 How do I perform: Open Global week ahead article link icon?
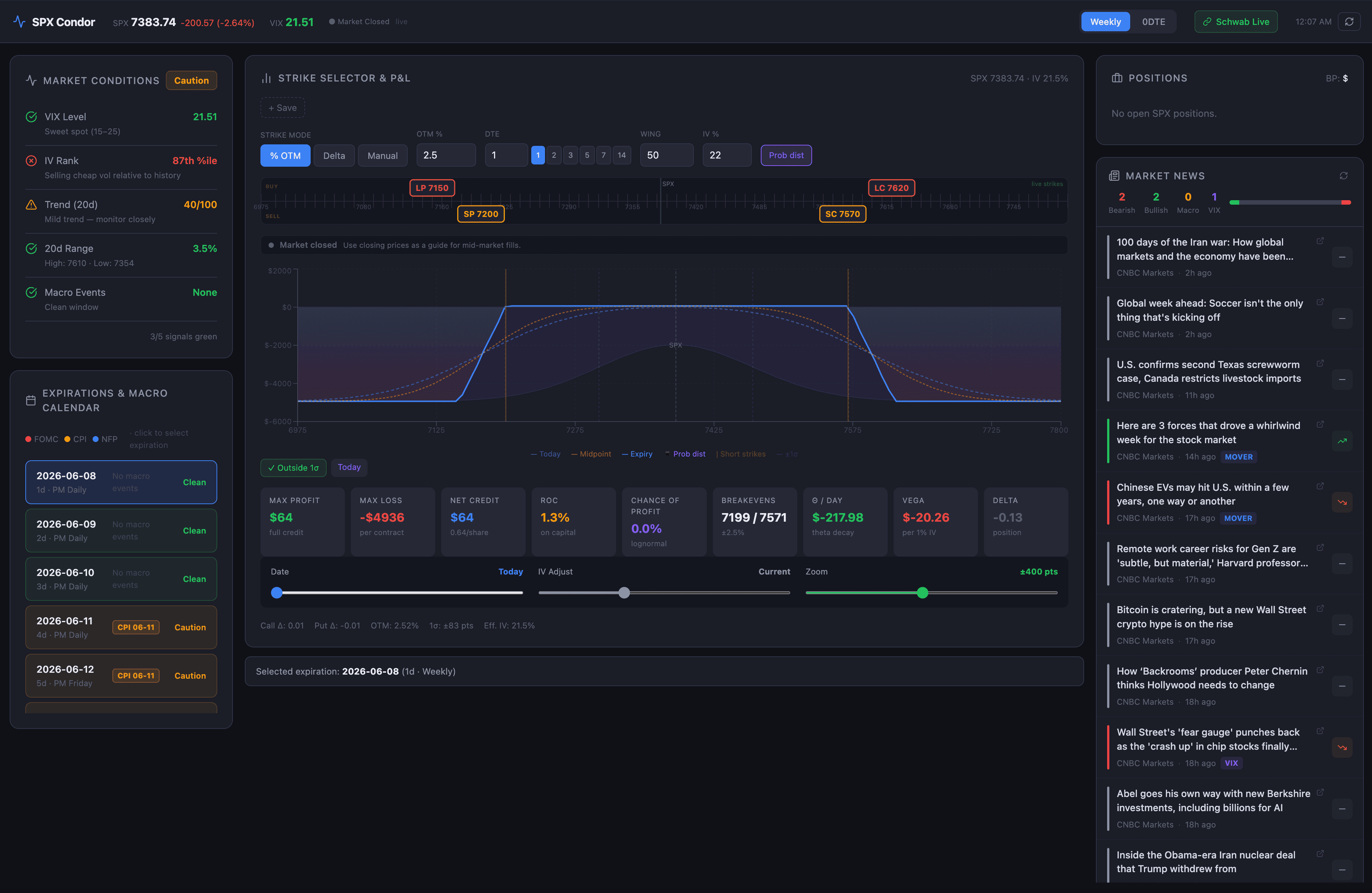click(1320, 302)
